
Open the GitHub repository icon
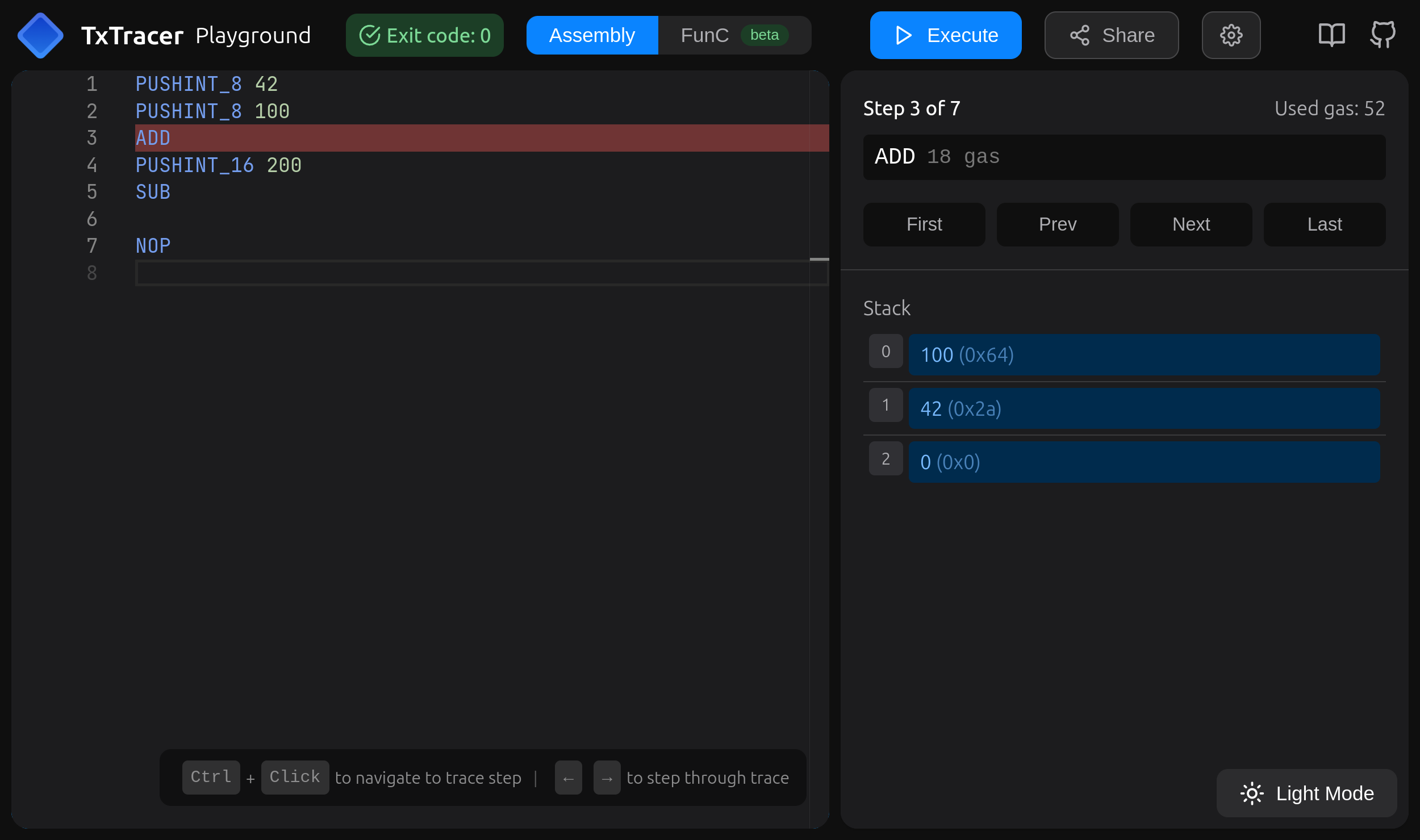coord(1383,35)
